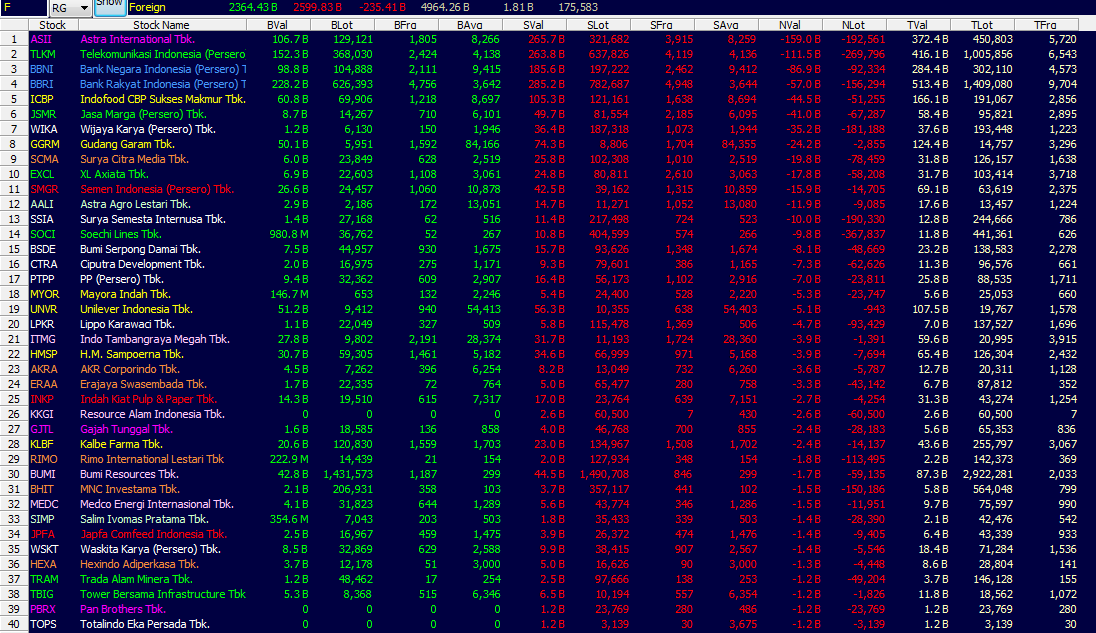Image resolution: width=1096 pixels, height=633 pixels.
Task: Click the BAvg column header
Action: pos(470,25)
